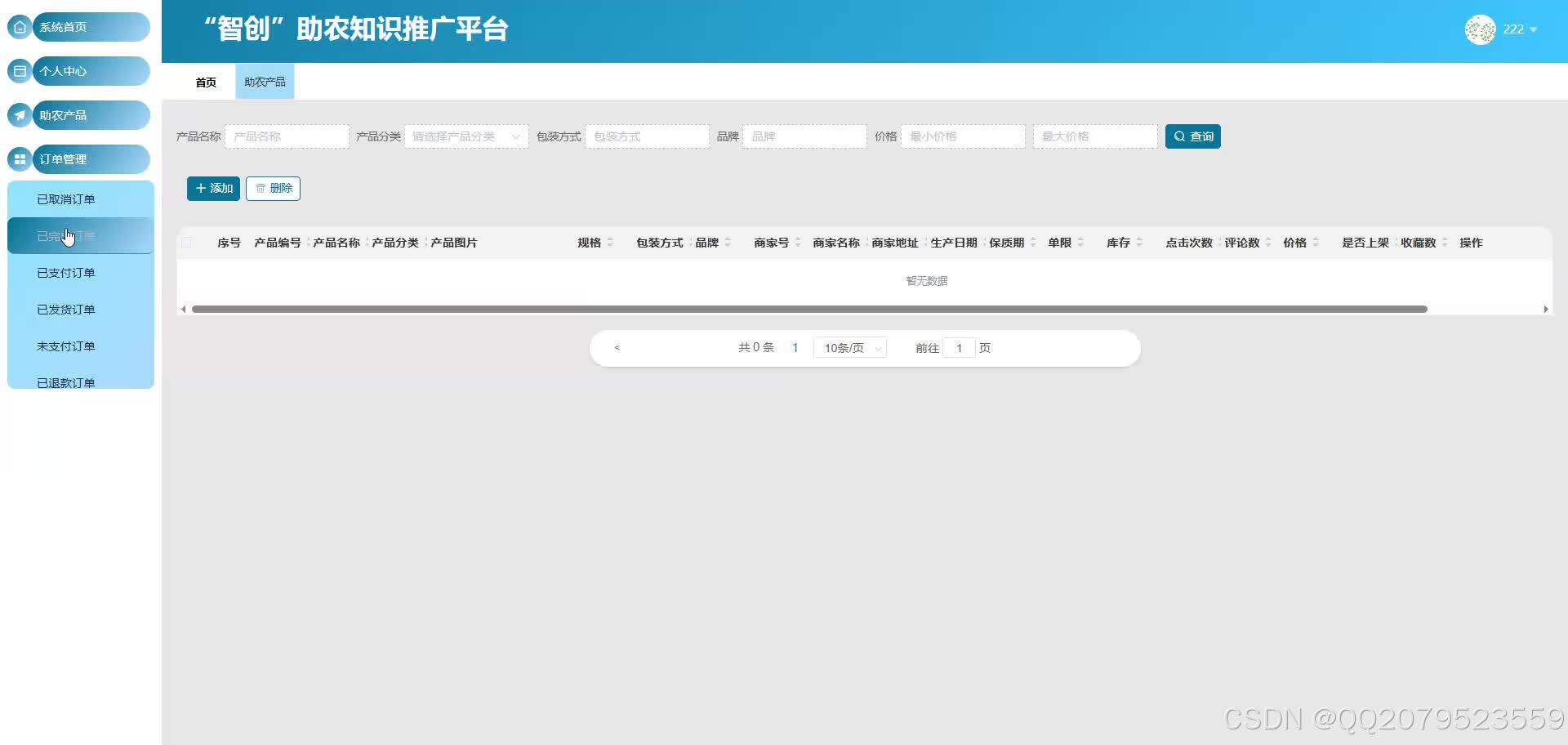The image size is (1568, 745).
Task: Click the 删除 button
Action: [x=273, y=188]
